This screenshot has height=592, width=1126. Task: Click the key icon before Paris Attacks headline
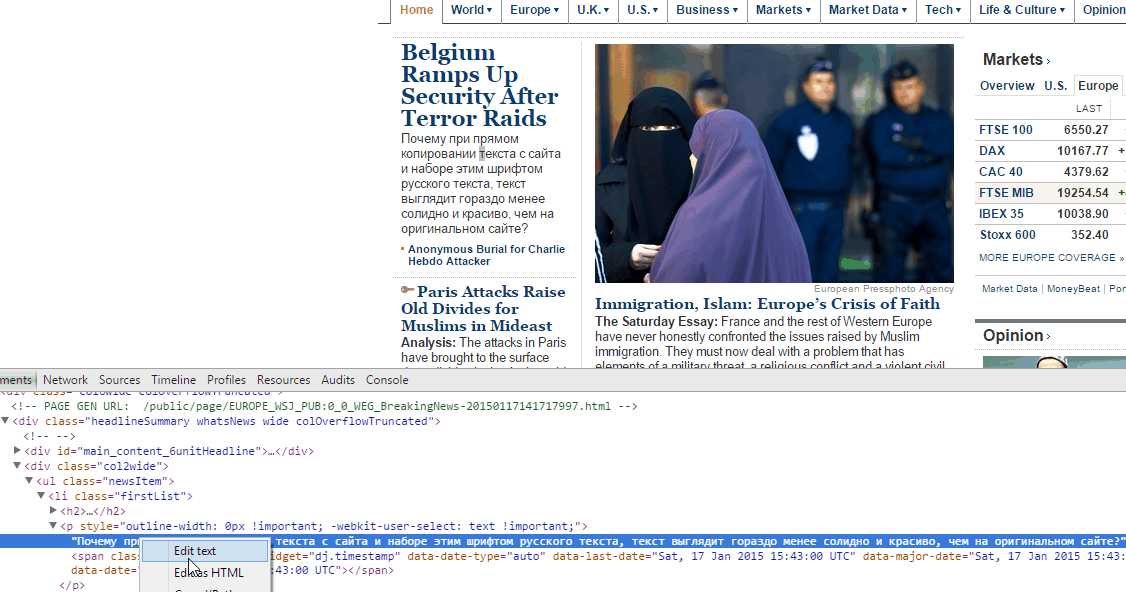(407, 290)
